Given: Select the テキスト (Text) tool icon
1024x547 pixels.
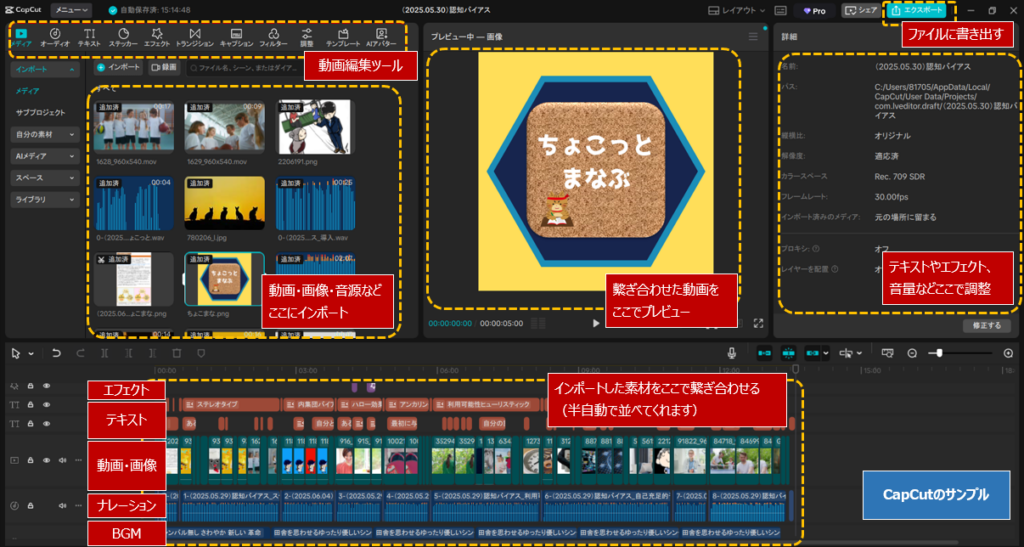Looking at the screenshot, I should pos(89,39).
